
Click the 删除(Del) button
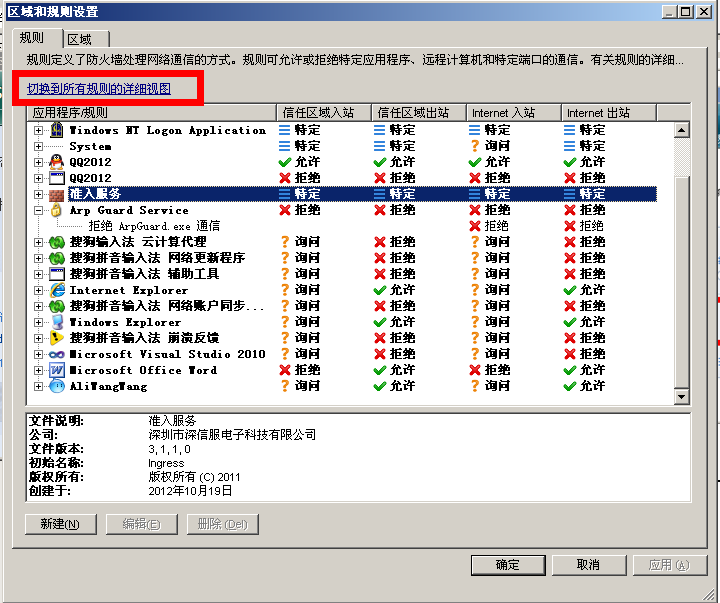[223, 524]
